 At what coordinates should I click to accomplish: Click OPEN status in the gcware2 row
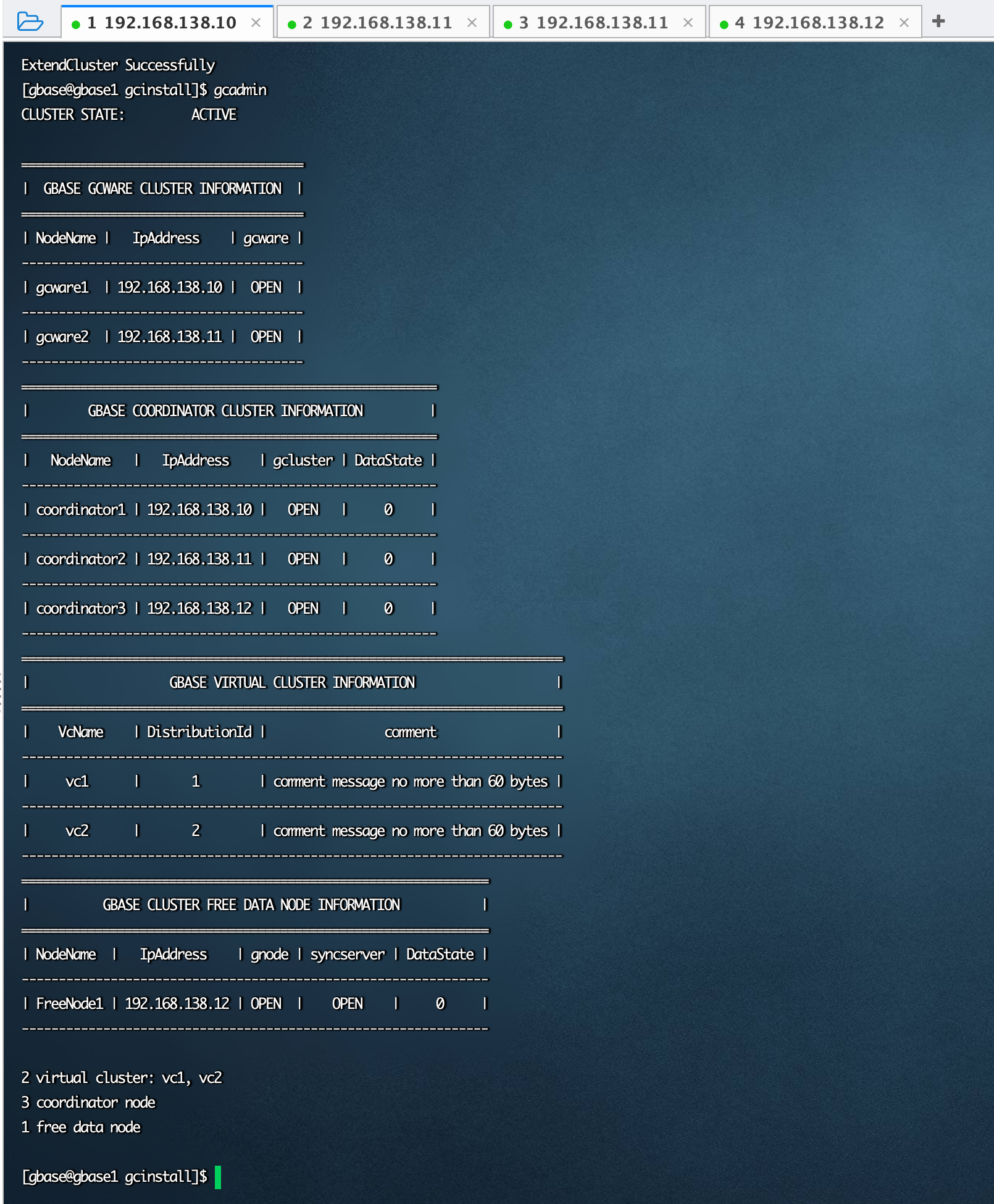coord(266,337)
